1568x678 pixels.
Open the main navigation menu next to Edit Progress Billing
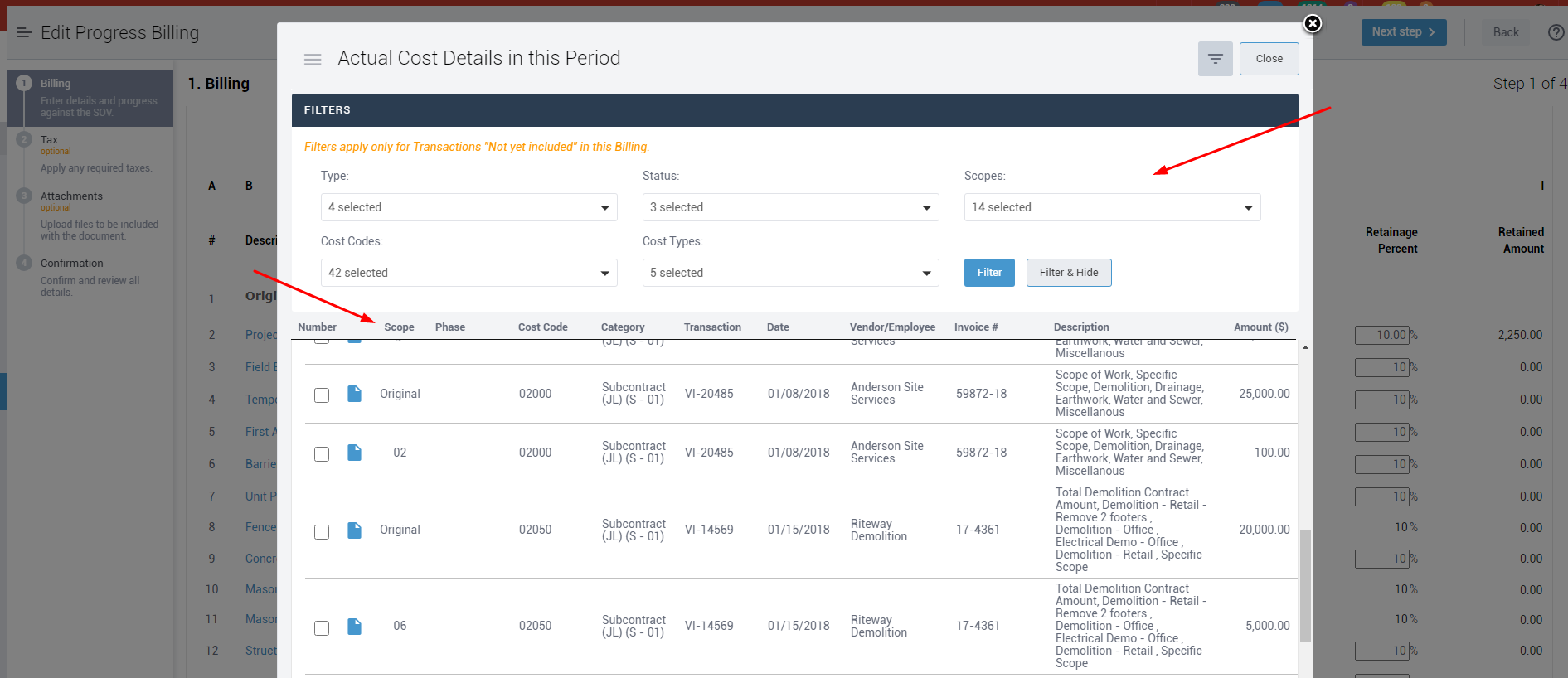pos(23,32)
